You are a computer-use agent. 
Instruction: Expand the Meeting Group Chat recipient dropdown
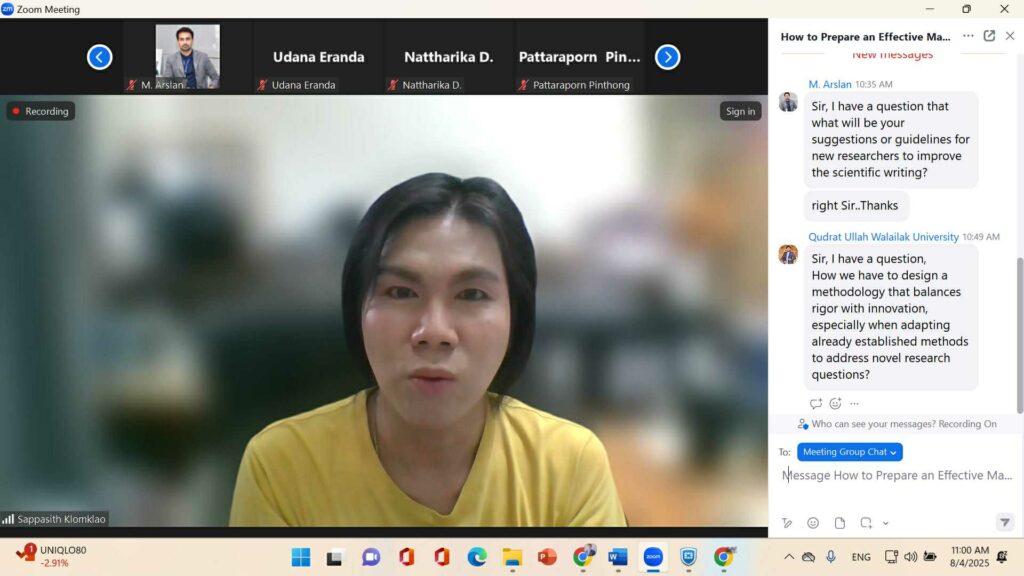(x=850, y=452)
